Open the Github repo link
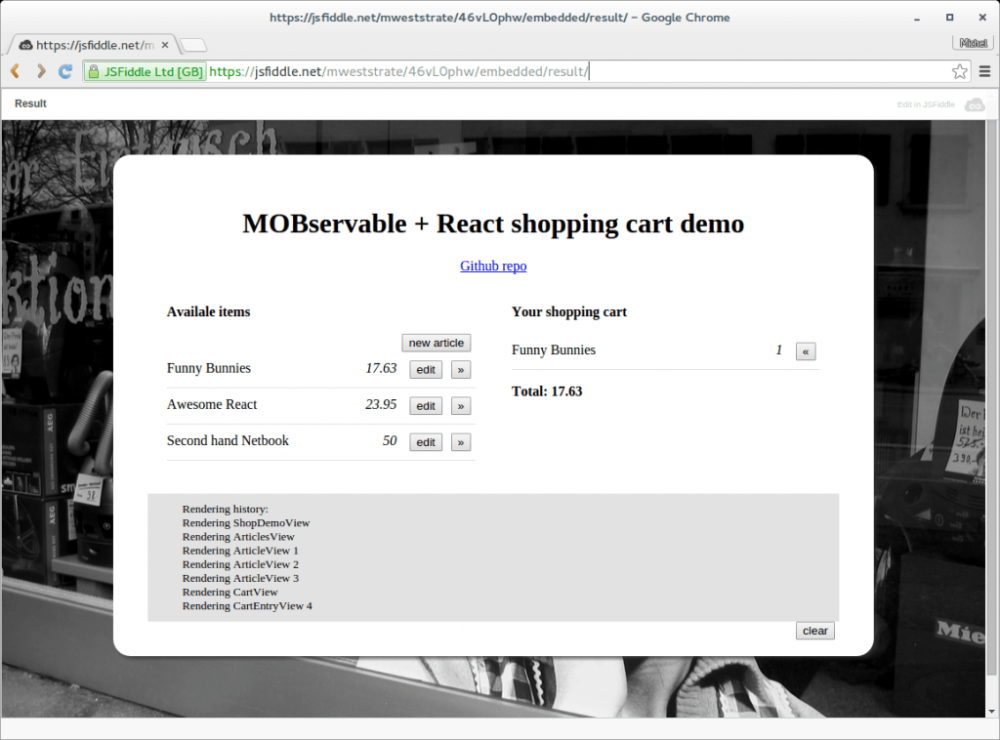 tap(493, 266)
